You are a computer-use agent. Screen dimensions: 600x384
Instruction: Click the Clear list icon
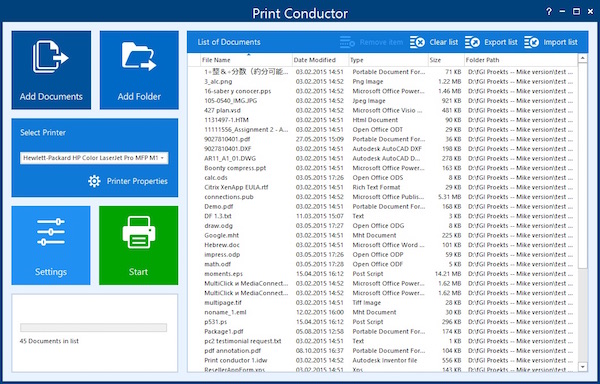417,42
